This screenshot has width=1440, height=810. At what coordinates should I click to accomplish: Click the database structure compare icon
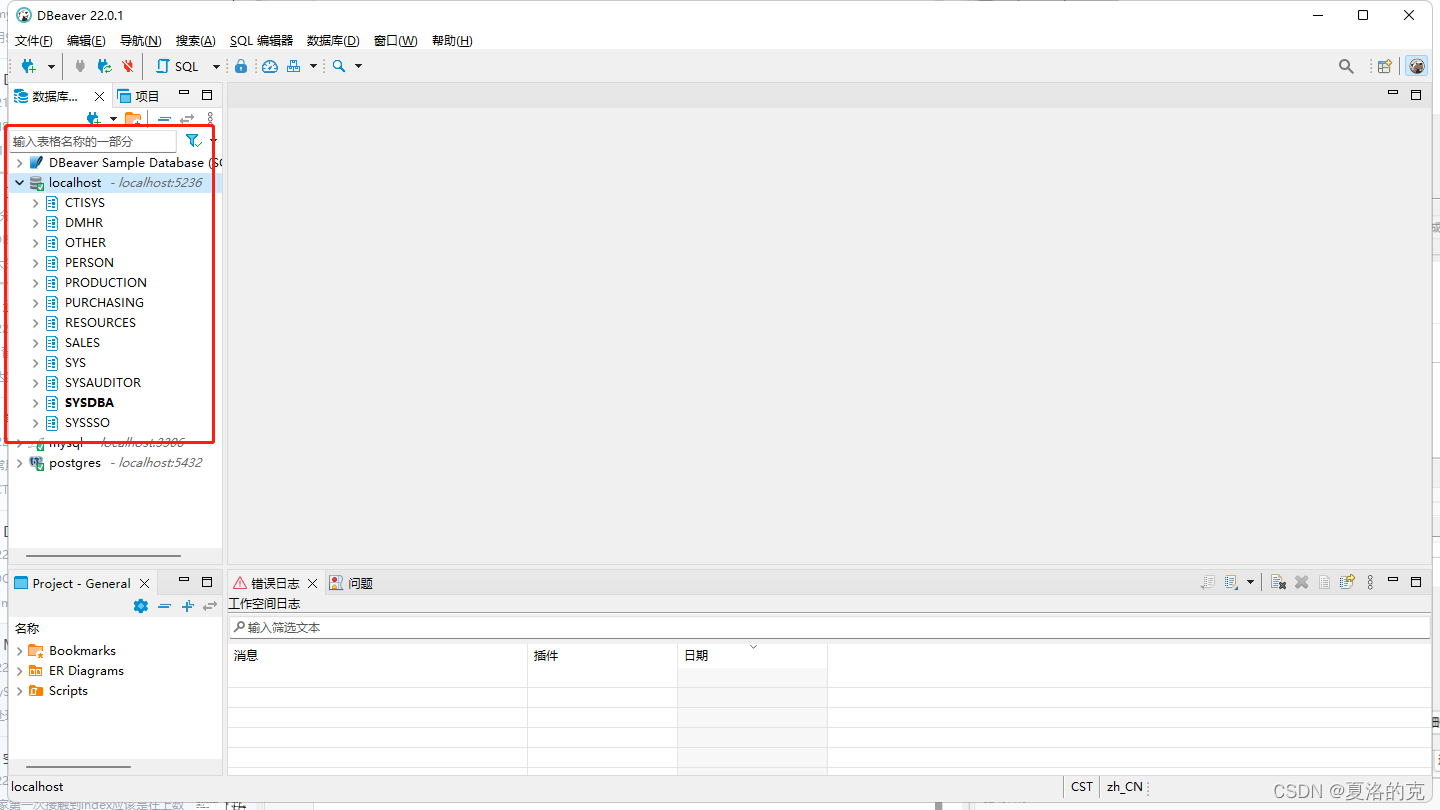click(x=293, y=66)
